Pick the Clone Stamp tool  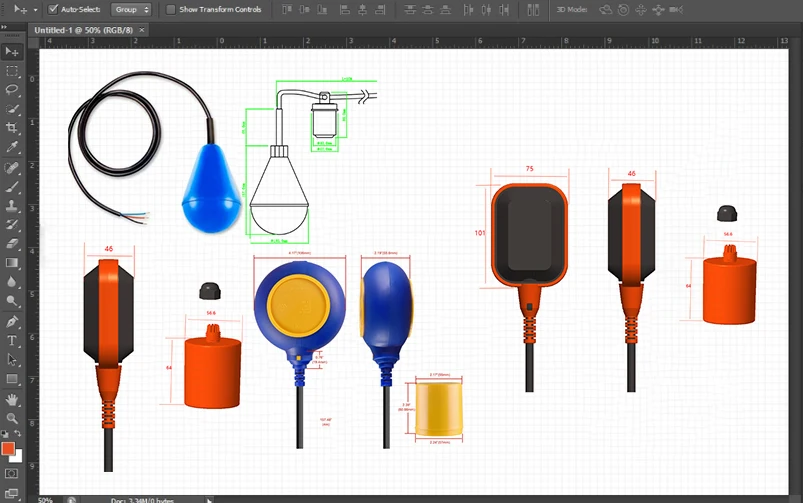(x=11, y=205)
